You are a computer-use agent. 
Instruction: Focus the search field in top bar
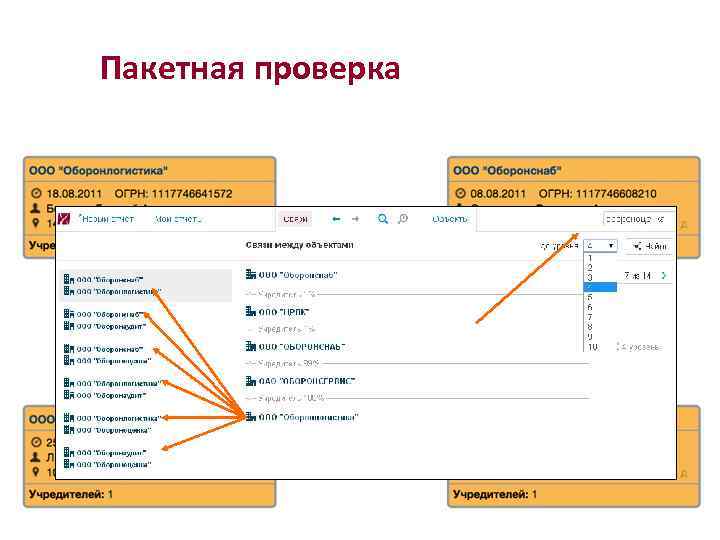coord(637,219)
